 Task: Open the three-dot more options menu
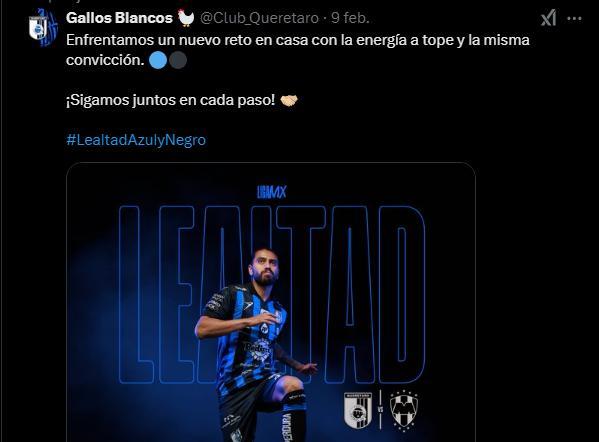click(x=574, y=18)
